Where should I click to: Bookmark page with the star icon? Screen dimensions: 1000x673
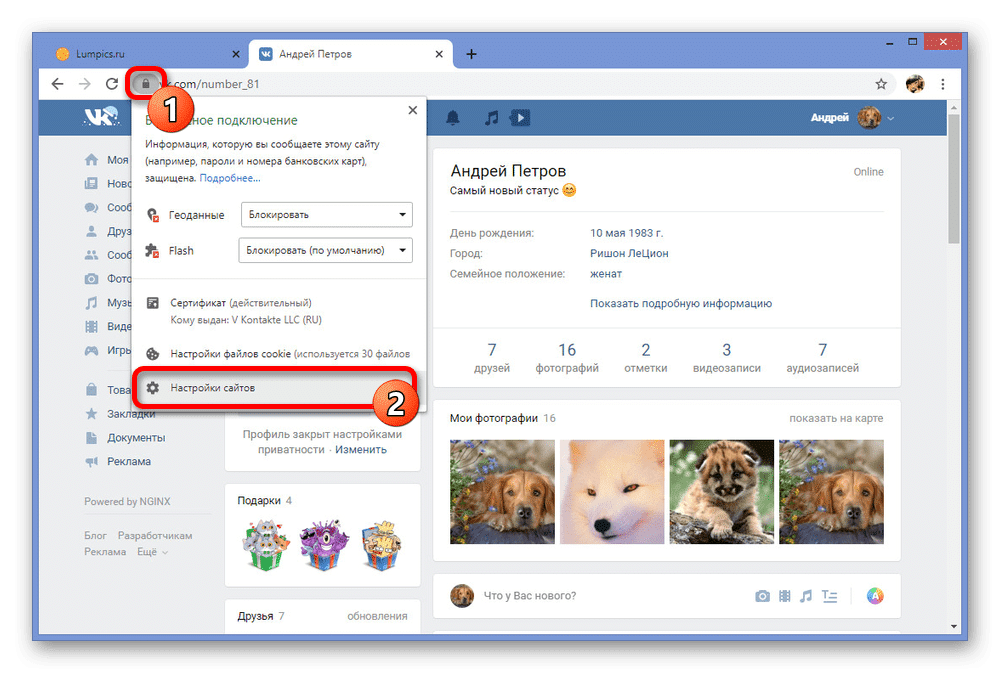coord(881,84)
